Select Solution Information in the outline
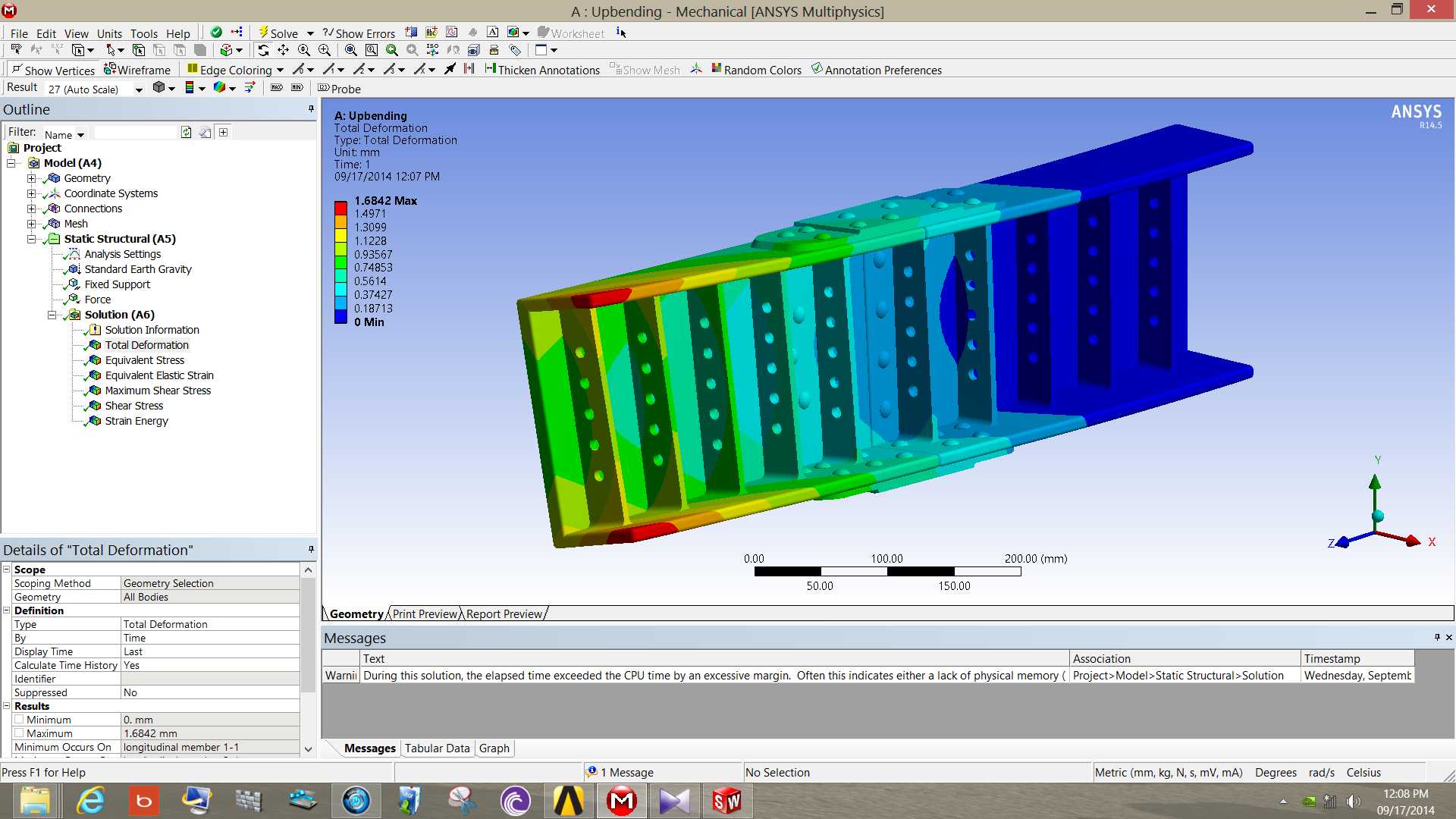 [152, 330]
